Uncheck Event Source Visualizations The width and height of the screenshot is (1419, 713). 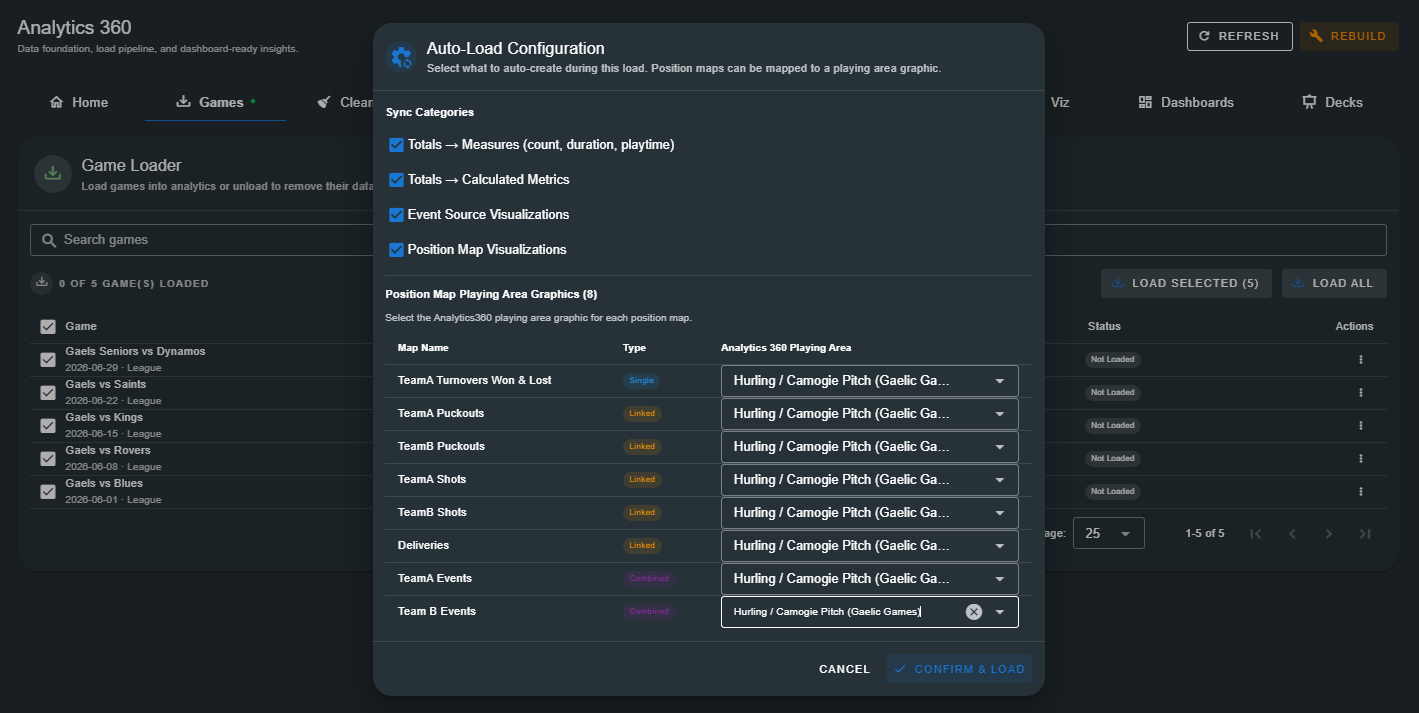[396, 215]
